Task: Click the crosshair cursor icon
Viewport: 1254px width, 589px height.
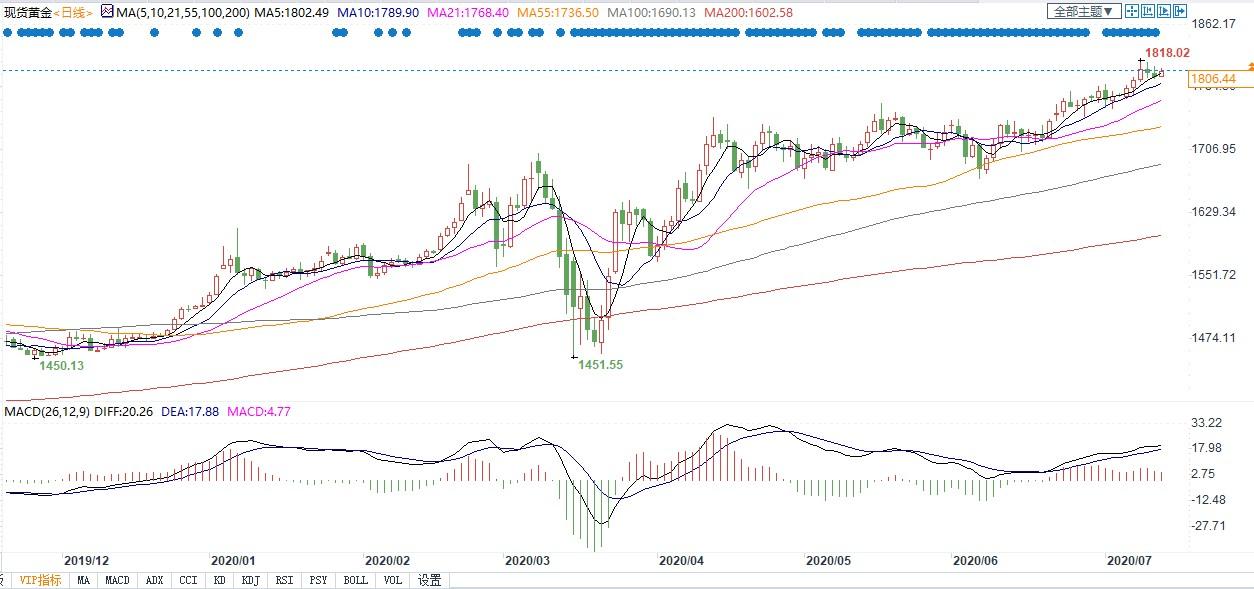Action: click(x=1131, y=12)
